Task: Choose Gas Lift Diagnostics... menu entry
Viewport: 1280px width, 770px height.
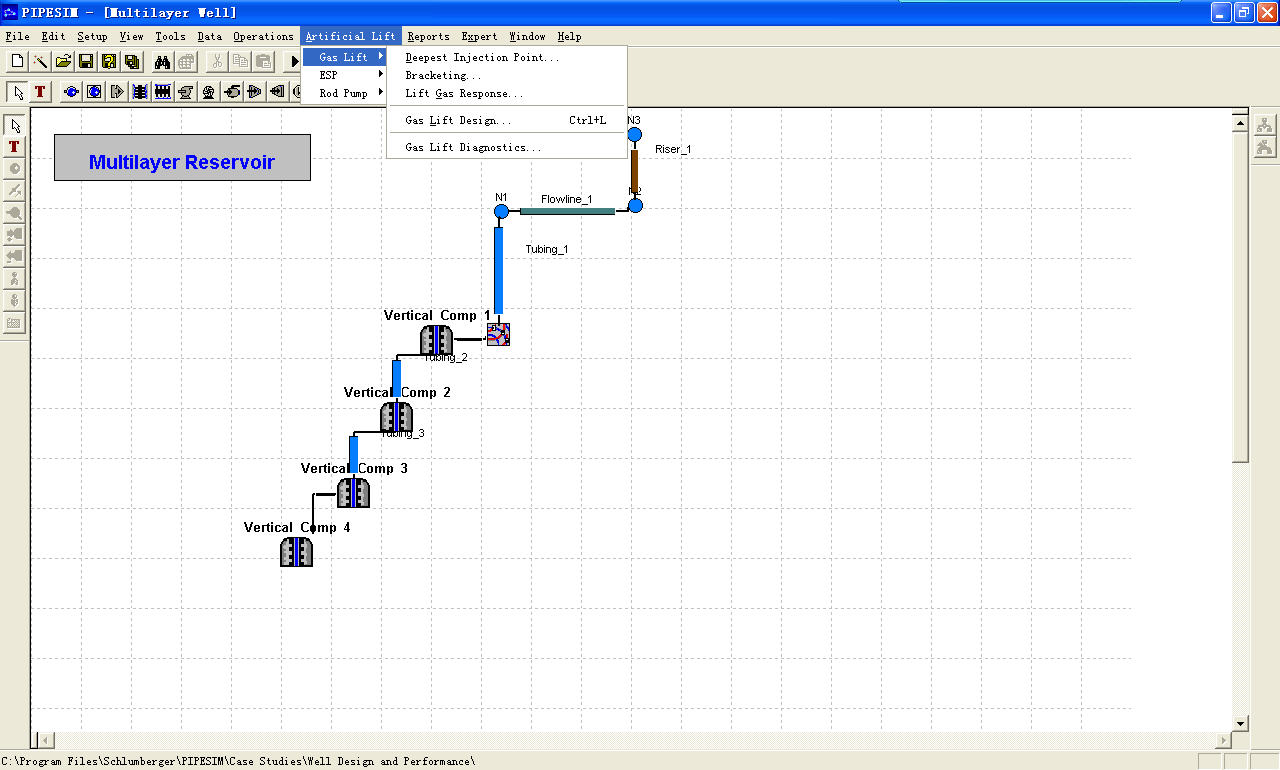Action: click(x=507, y=147)
